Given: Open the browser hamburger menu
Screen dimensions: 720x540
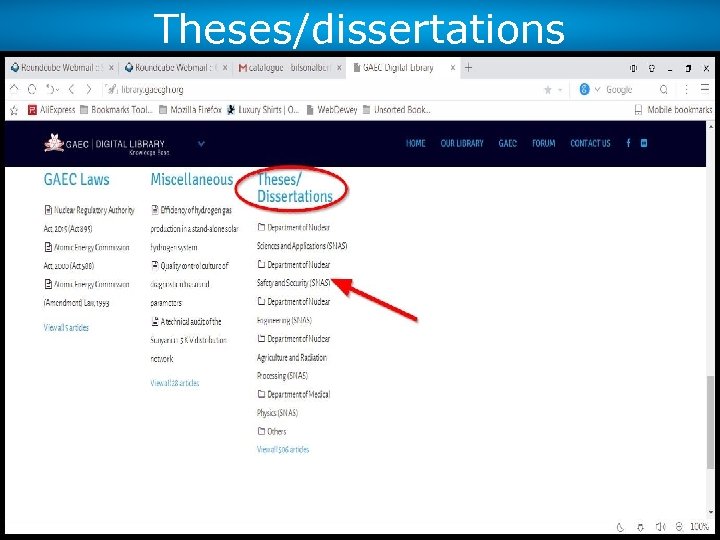Looking at the screenshot, I should click(705, 89).
